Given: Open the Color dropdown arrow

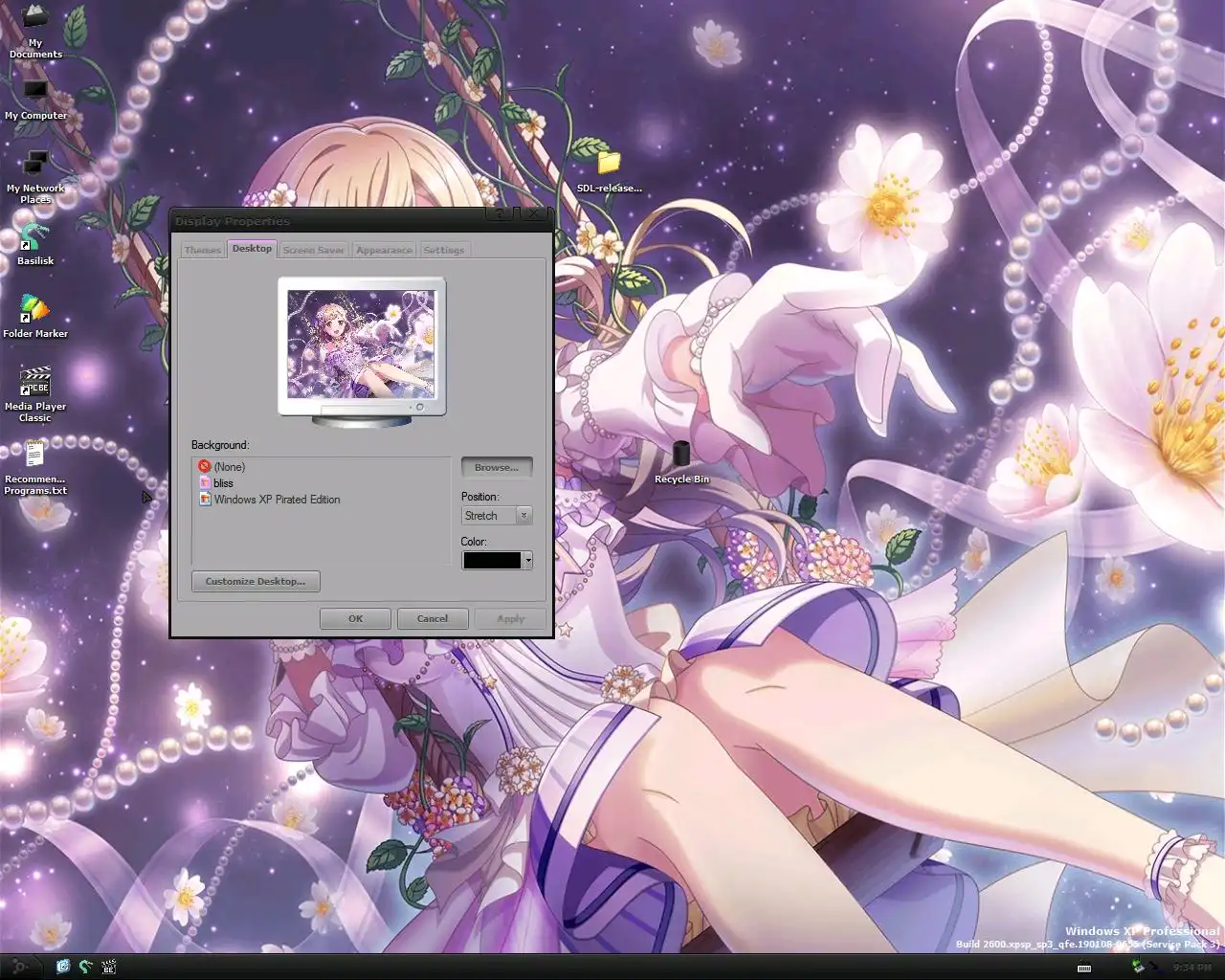Looking at the screenshot, I should [527, 560].
